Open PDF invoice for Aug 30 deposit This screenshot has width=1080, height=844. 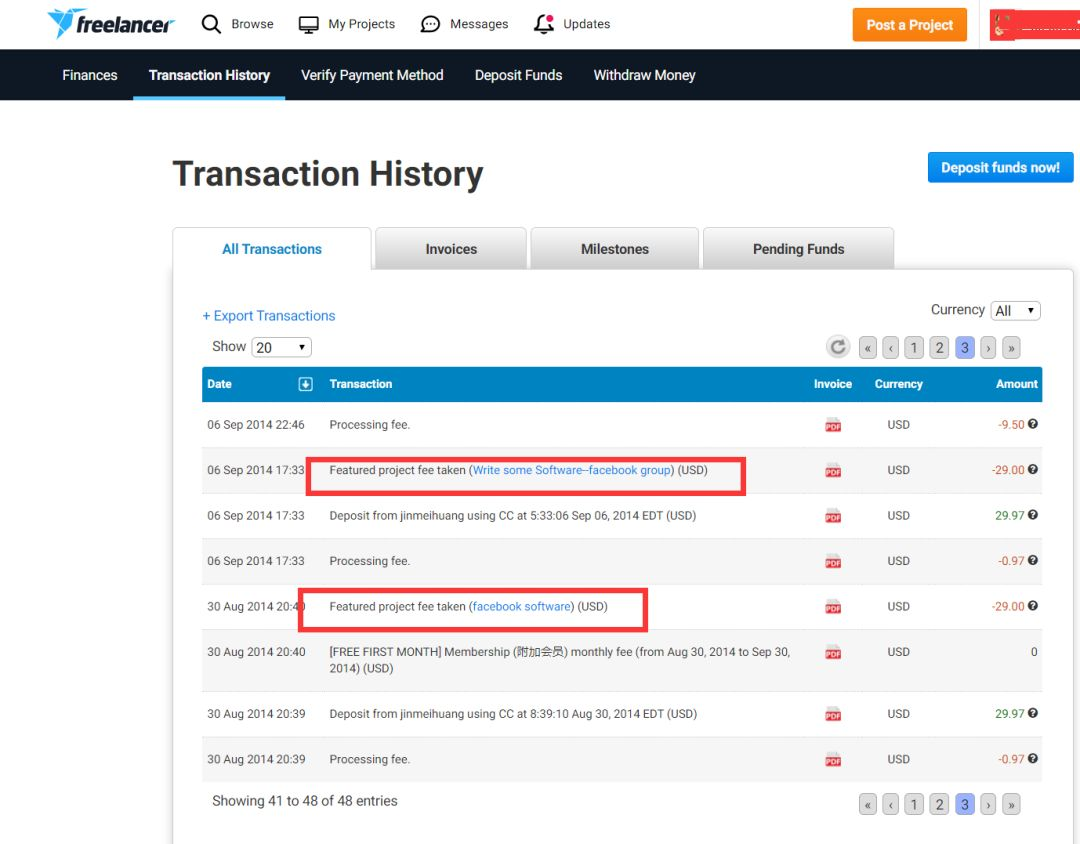pos(833,714)
